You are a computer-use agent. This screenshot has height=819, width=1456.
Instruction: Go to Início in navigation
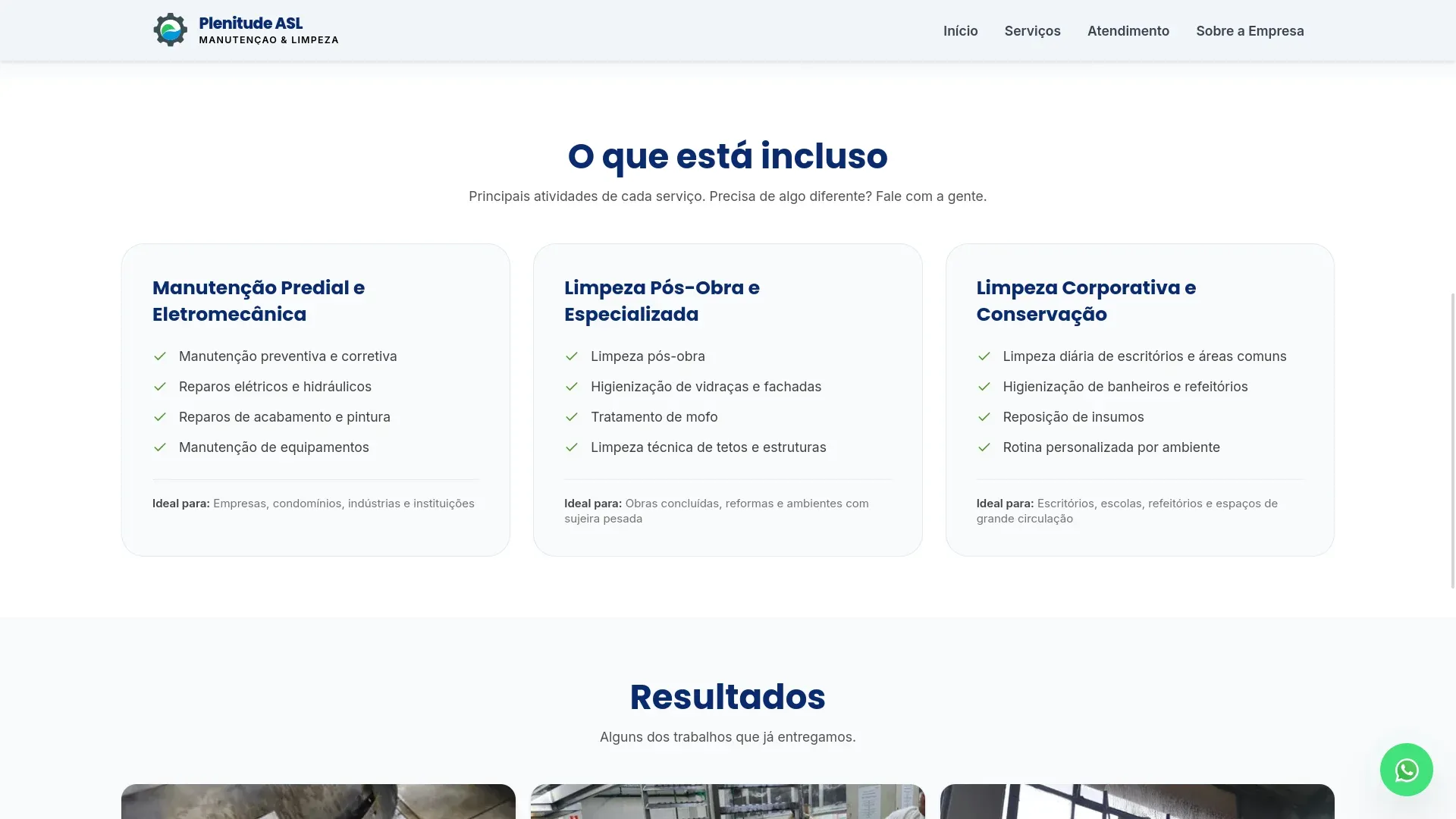(x=960, y=31)
